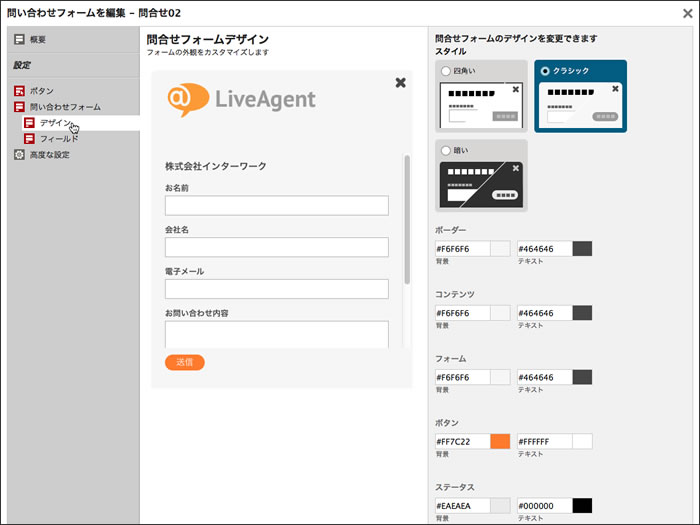
Task: Open ボーダー background color swatch
Action: pyautogui.click(x=500, y=249)
